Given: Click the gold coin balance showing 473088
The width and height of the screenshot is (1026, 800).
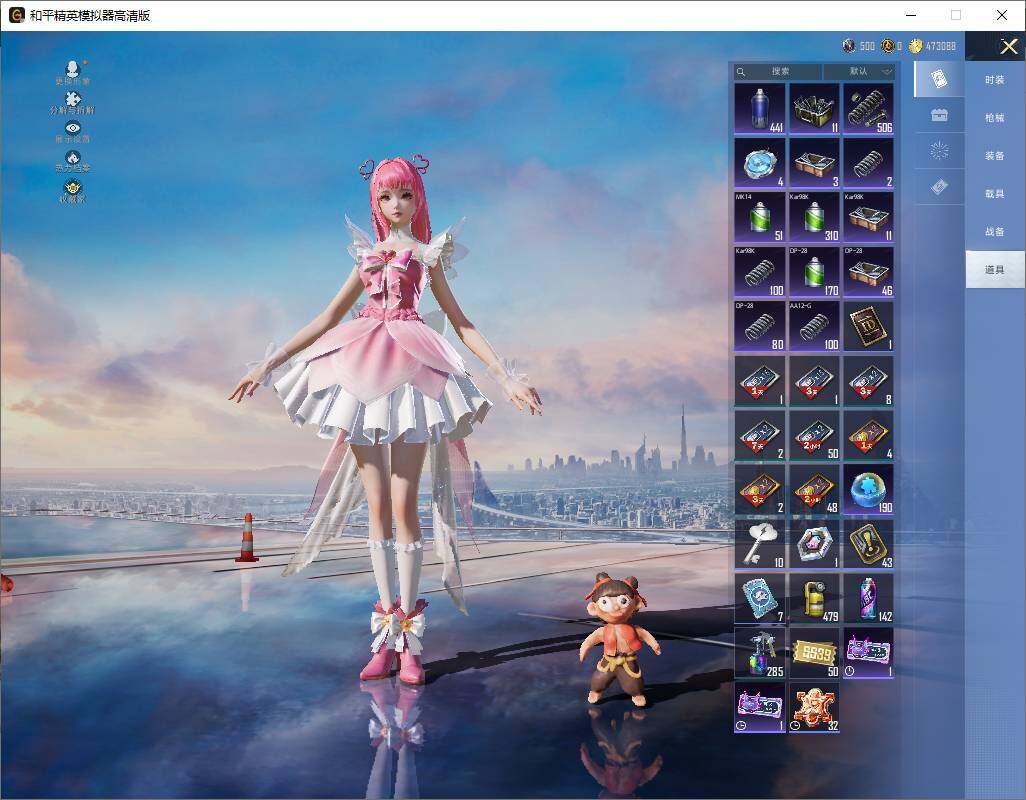Looking at the screenshot, I should pos(932,46).
